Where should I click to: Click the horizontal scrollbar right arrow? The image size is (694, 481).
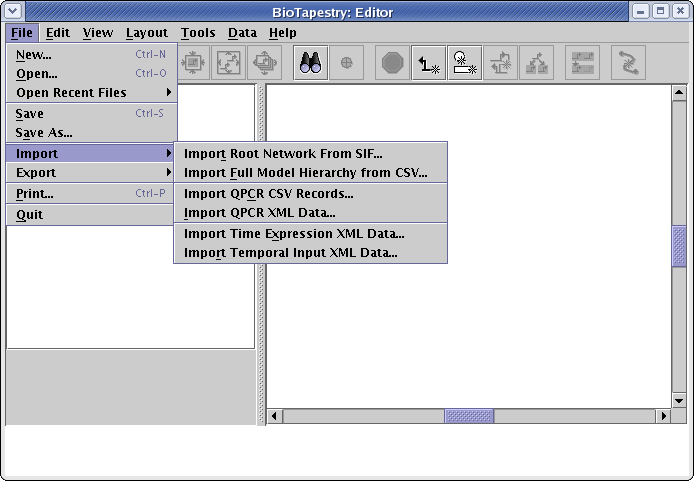click(663, 416)
